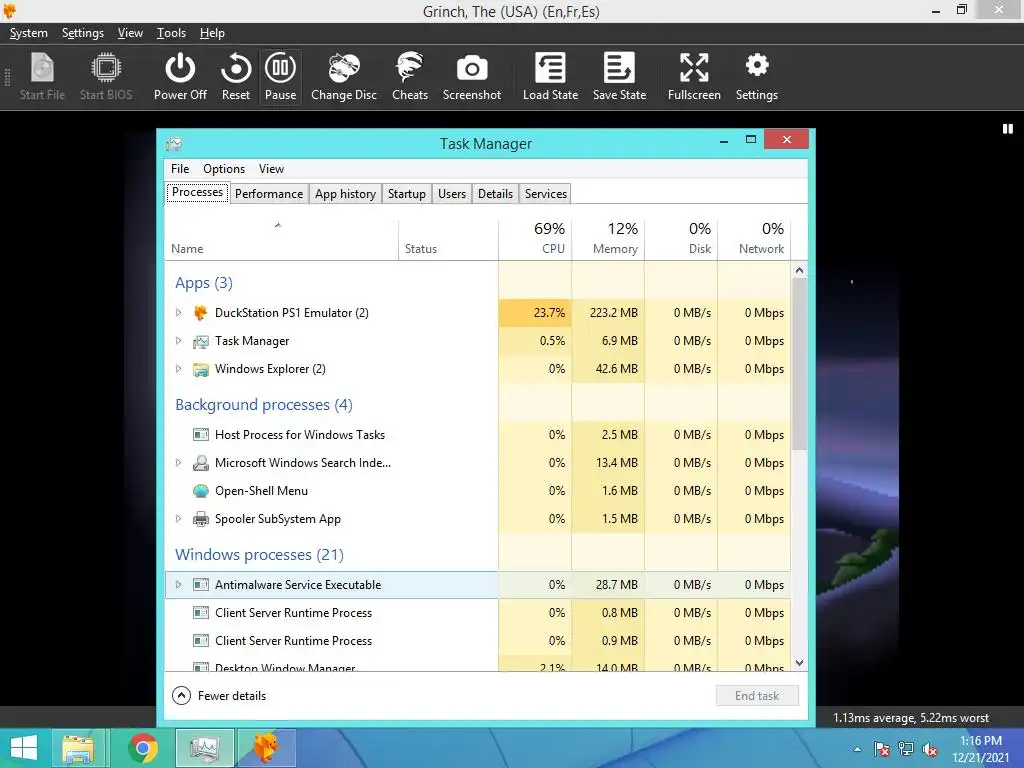Click the greyed Start File icon
Viewport: 1024px width, 768px height.
click(42, 77)
